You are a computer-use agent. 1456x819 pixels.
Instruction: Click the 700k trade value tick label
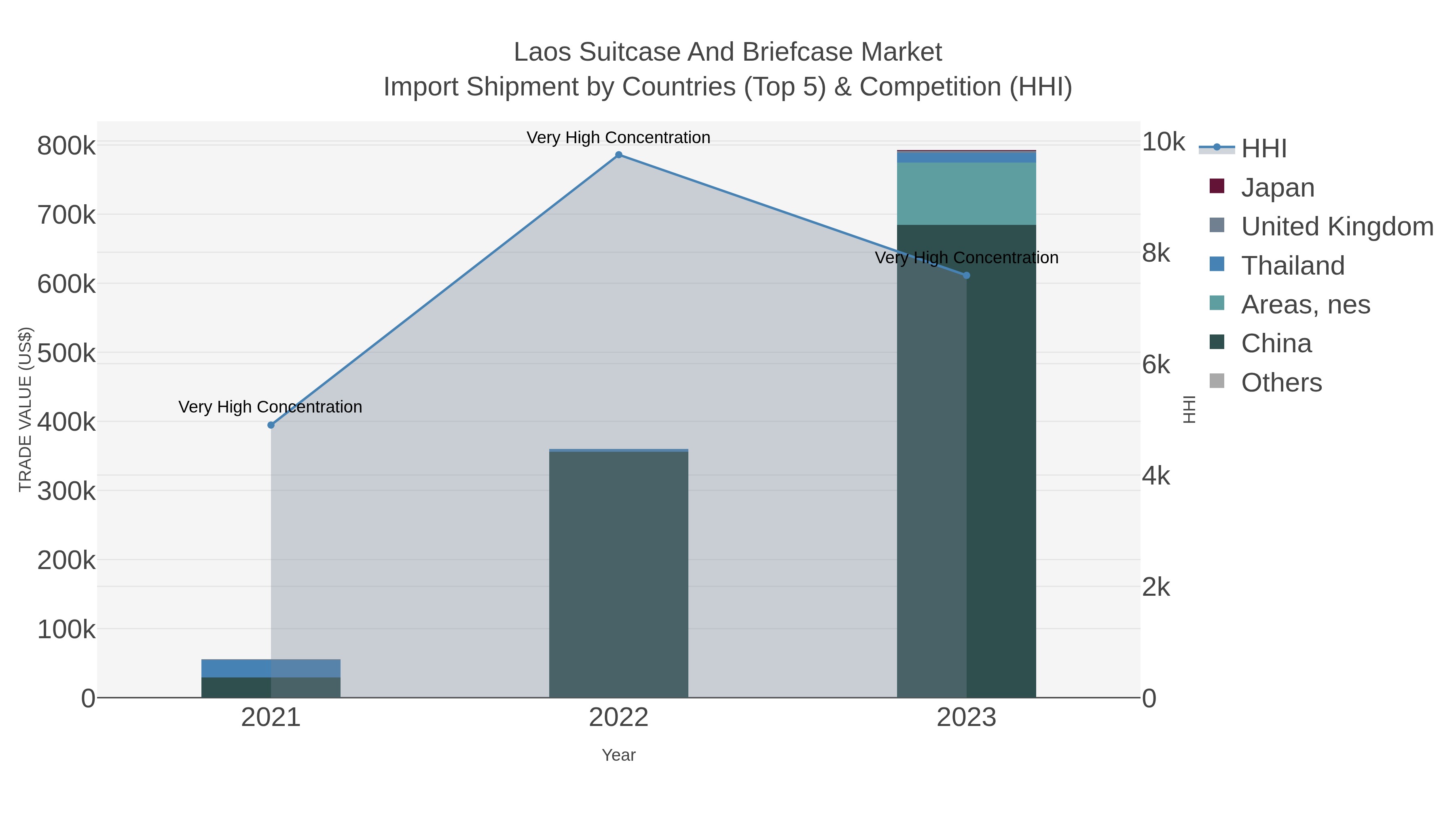point(66,215)
